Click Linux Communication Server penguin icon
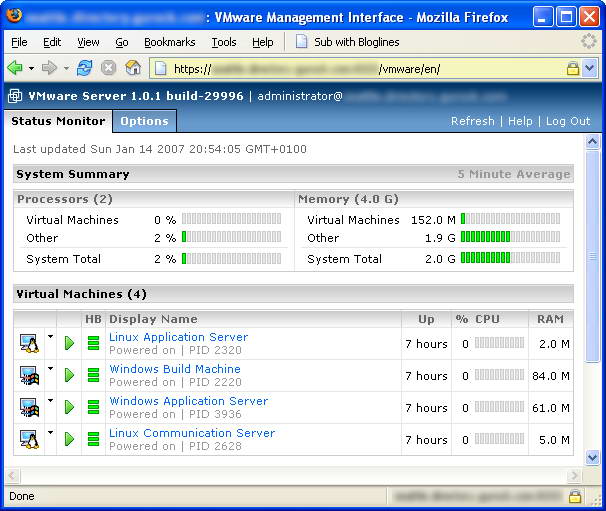This screenshot has height=511, width=606. 29,439
